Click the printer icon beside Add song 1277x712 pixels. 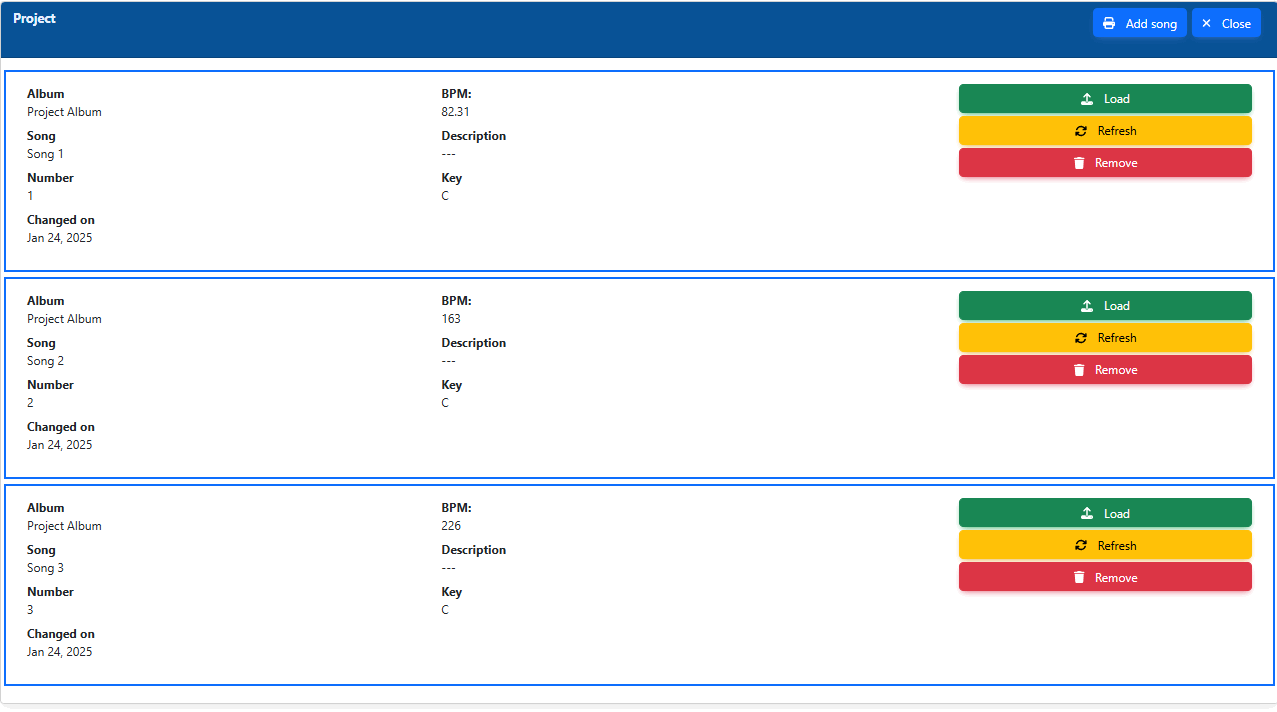pyautogui.click(x=1109, y=24)
